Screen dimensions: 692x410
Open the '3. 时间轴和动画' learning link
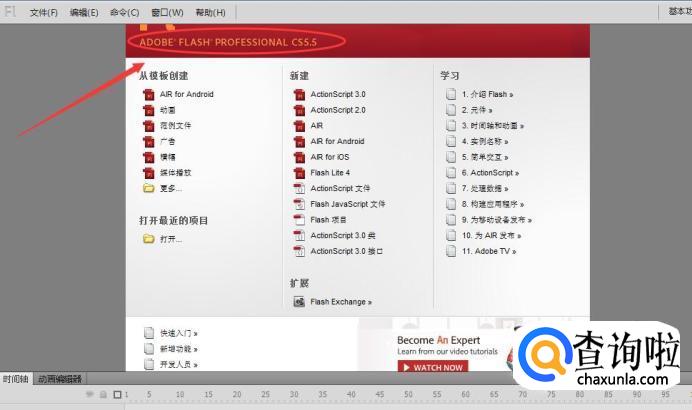point(493,126)
